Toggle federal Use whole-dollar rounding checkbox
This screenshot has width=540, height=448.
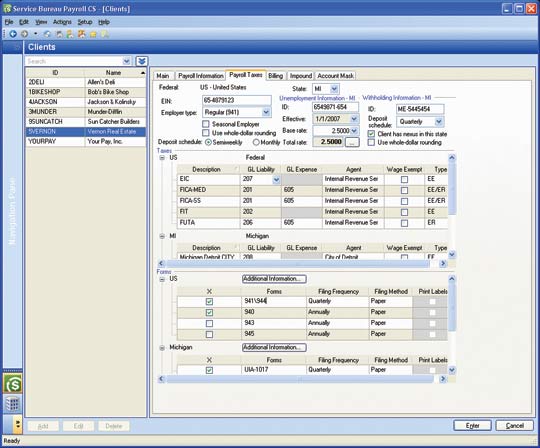pos(206,133)
